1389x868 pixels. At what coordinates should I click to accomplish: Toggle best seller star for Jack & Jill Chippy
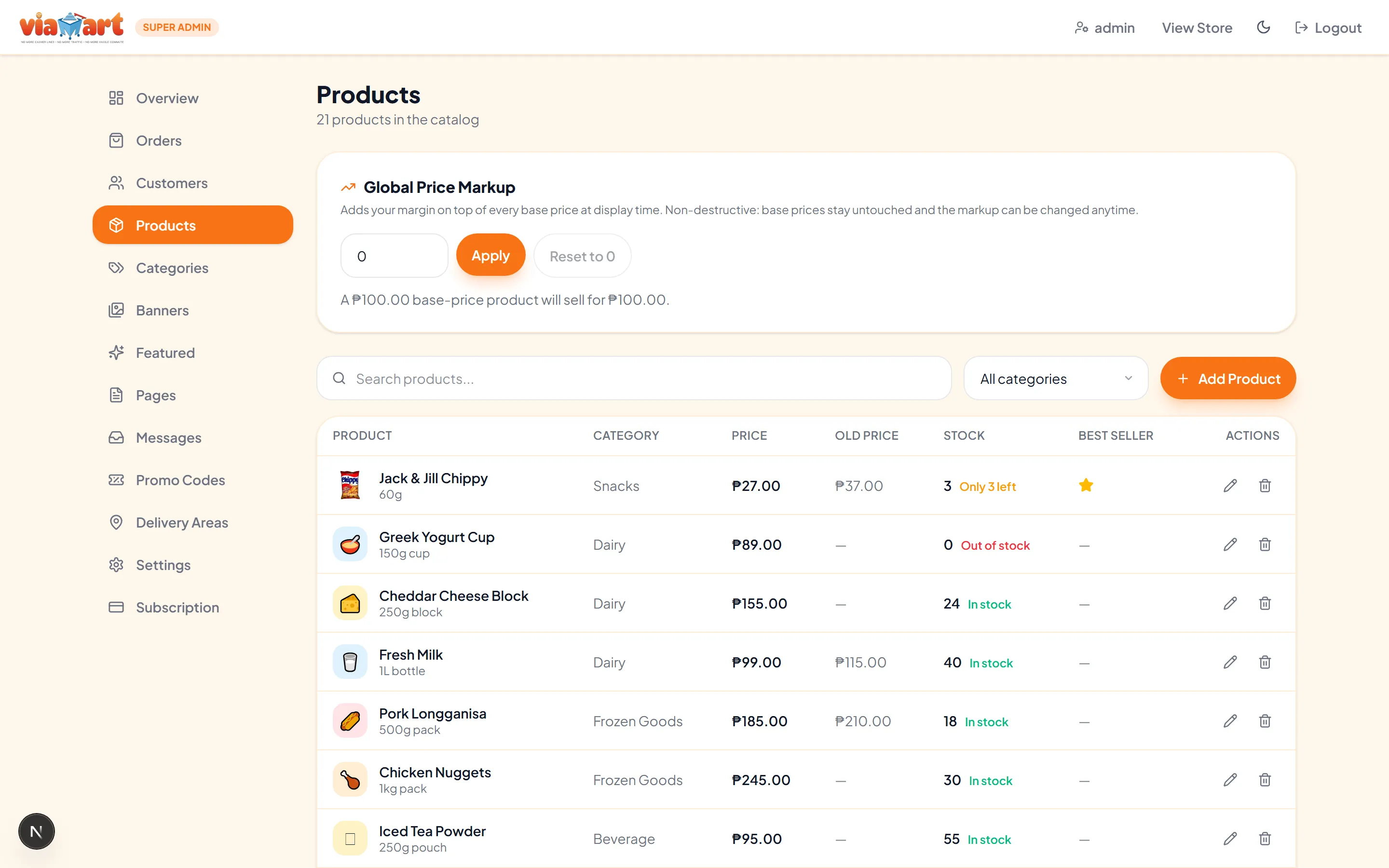click(1086, 486)
